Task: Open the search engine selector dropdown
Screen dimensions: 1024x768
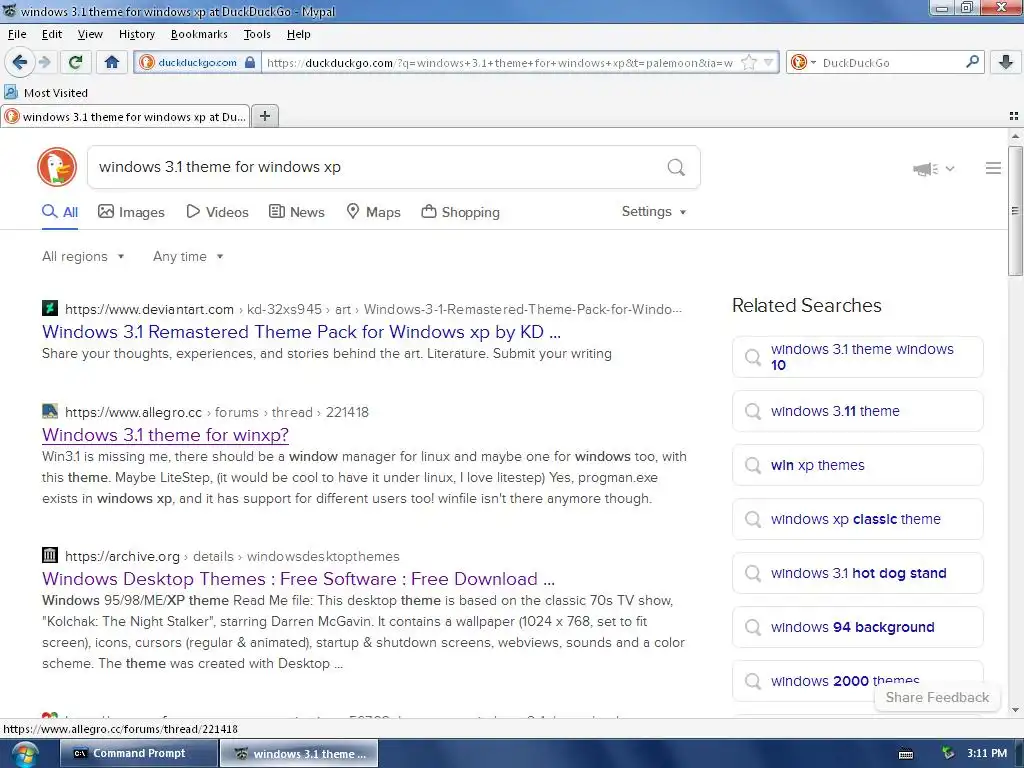Action: pyautogui.click(x=803, y=63)
